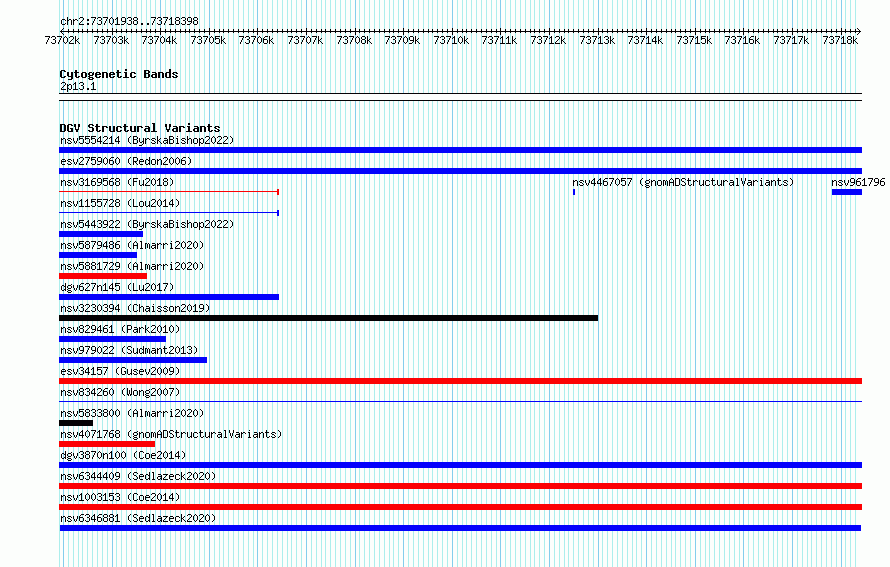This screenshot has width=890, height=567.
Task: Click the 2p13.1 cytogenetic band label
Action: point(78,86)
